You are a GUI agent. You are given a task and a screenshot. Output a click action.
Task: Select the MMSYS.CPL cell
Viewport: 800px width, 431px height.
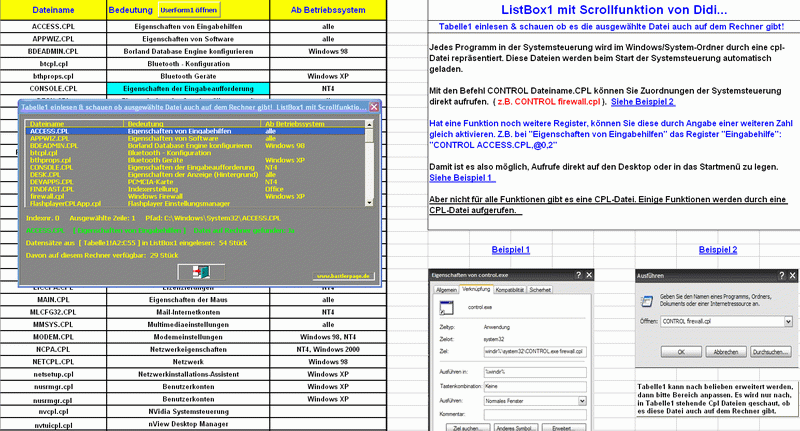coord(53,324)
